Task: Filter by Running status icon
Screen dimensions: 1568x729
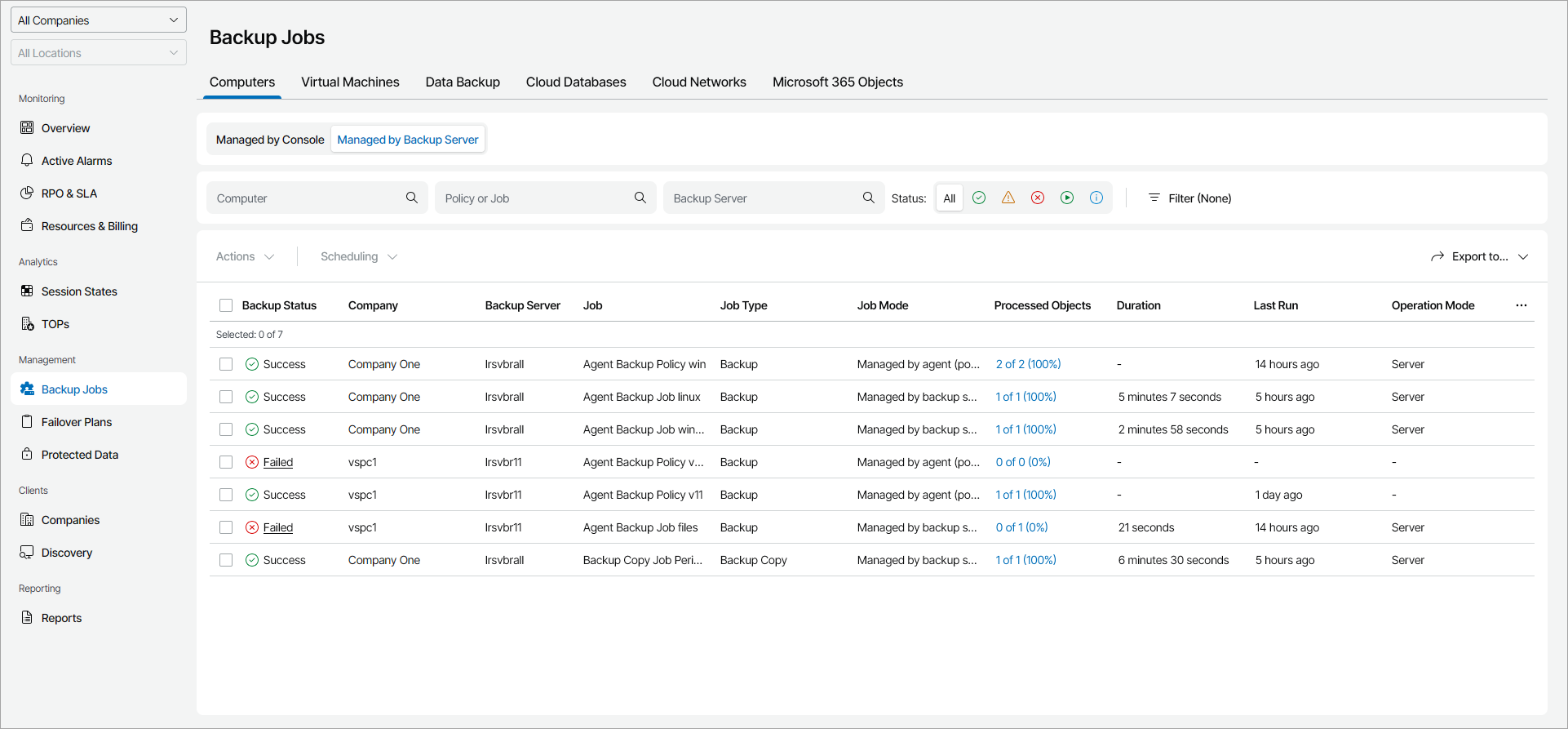Action: point(1067,198)
